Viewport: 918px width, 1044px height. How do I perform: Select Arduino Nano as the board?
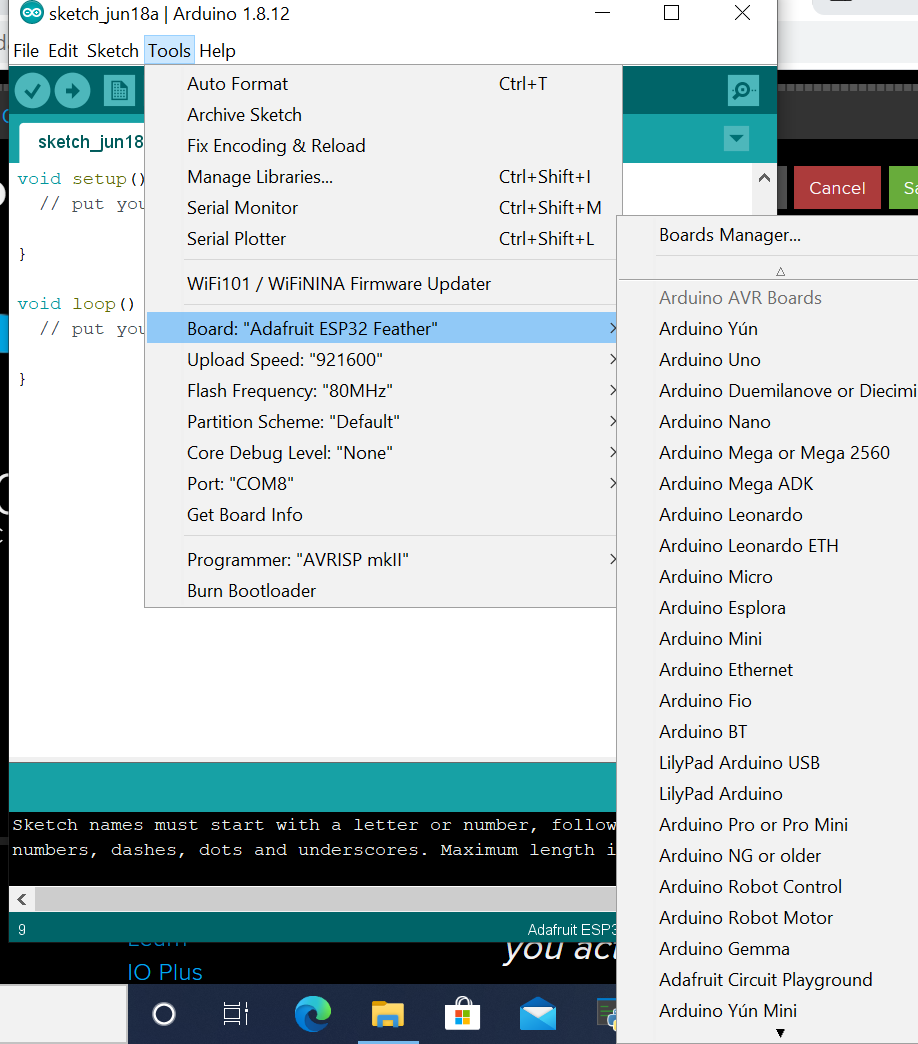714,421
